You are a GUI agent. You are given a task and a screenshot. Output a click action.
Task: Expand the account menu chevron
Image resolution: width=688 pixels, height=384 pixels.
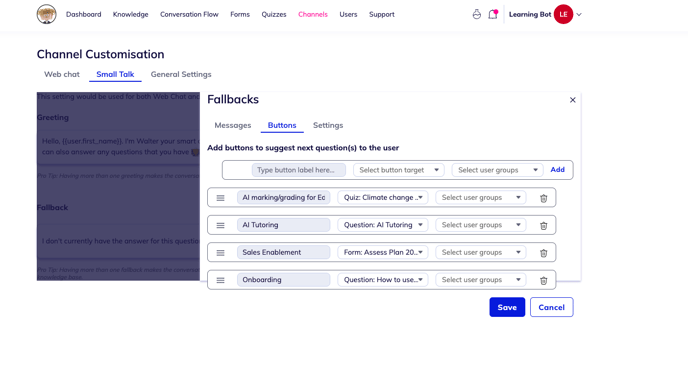(x=579, y=14)
